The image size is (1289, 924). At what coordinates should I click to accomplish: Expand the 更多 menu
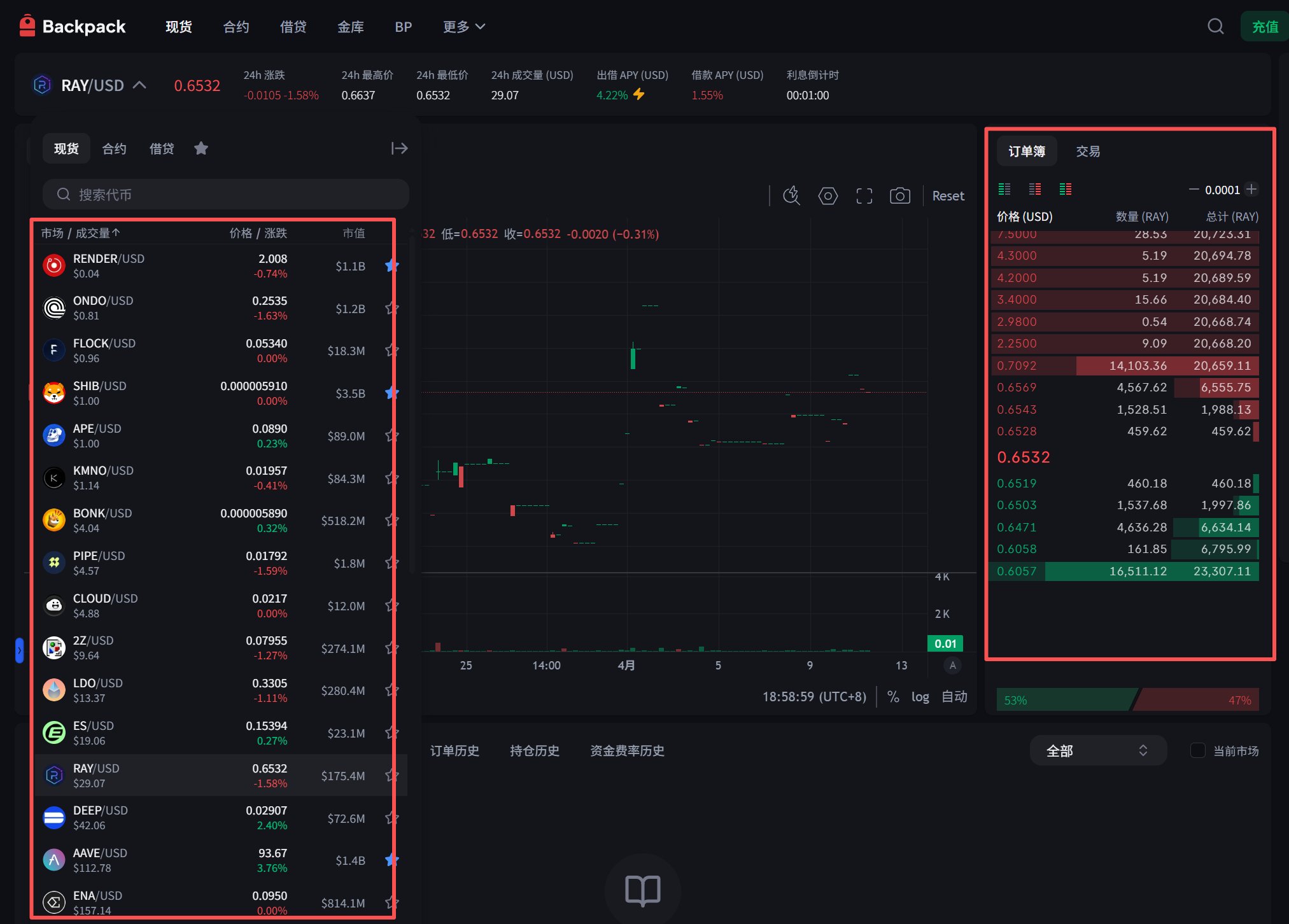[463, 27]
